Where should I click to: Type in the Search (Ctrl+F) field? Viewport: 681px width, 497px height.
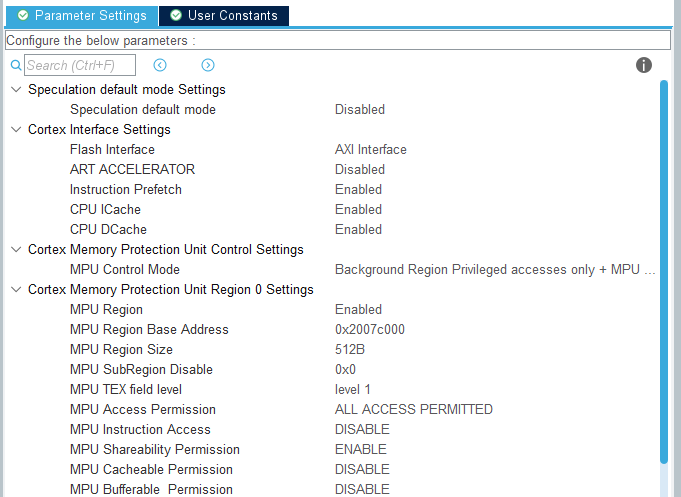click(80, 65)
